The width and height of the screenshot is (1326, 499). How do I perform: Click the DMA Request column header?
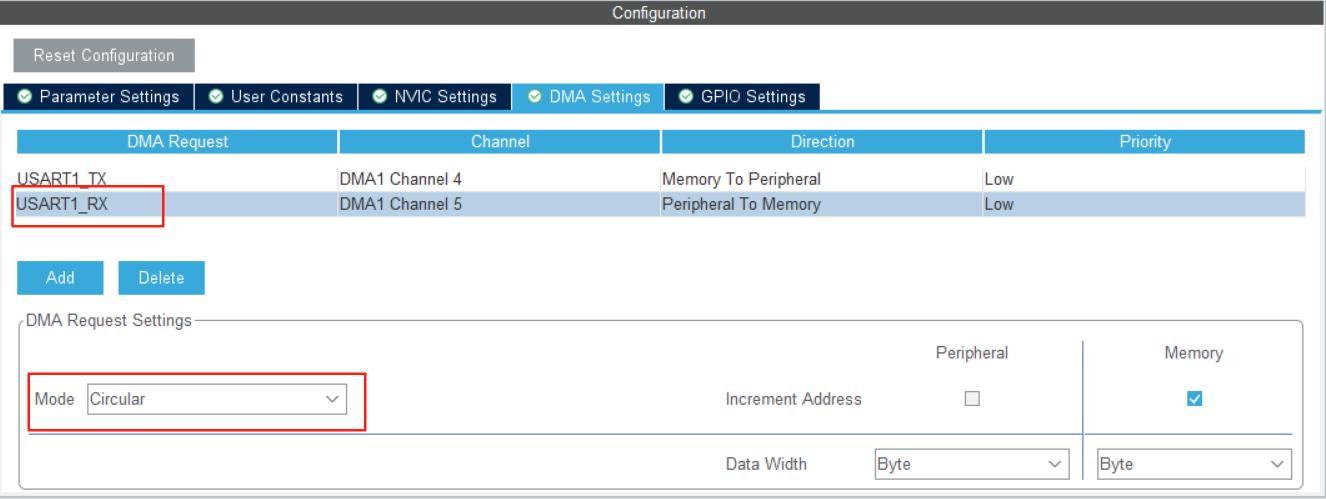tap(177, 141)
